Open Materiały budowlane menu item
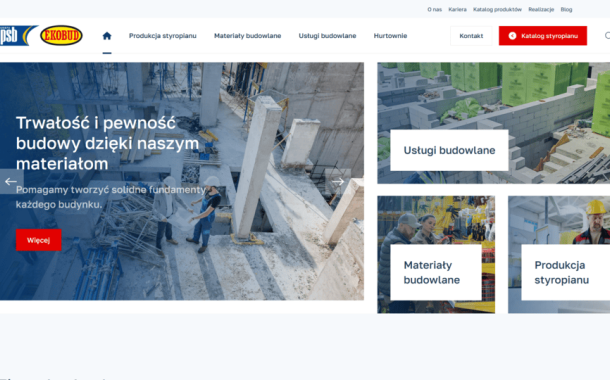Screen dimensions: 610x380 (x=247, y=36)
